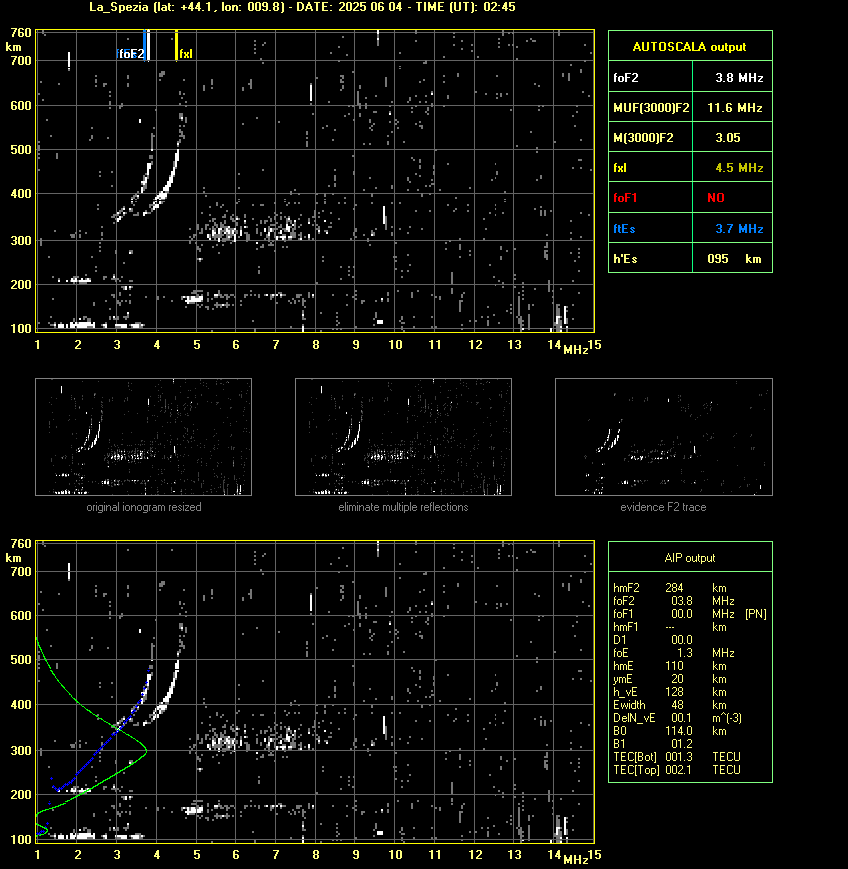Click the 'original ionogram resized' caption

point(144,507)
